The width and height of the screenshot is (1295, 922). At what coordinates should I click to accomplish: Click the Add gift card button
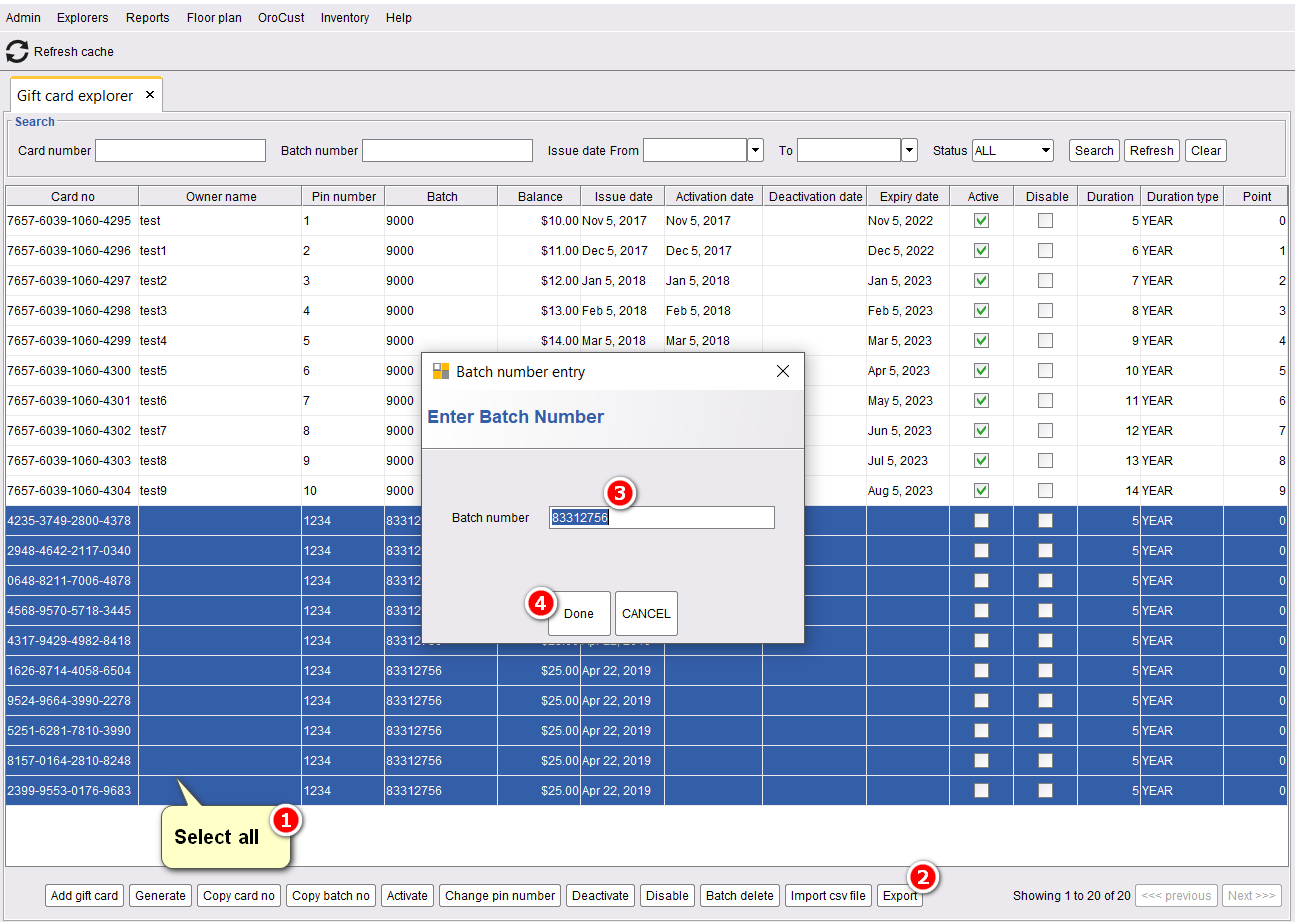(85, 896)
